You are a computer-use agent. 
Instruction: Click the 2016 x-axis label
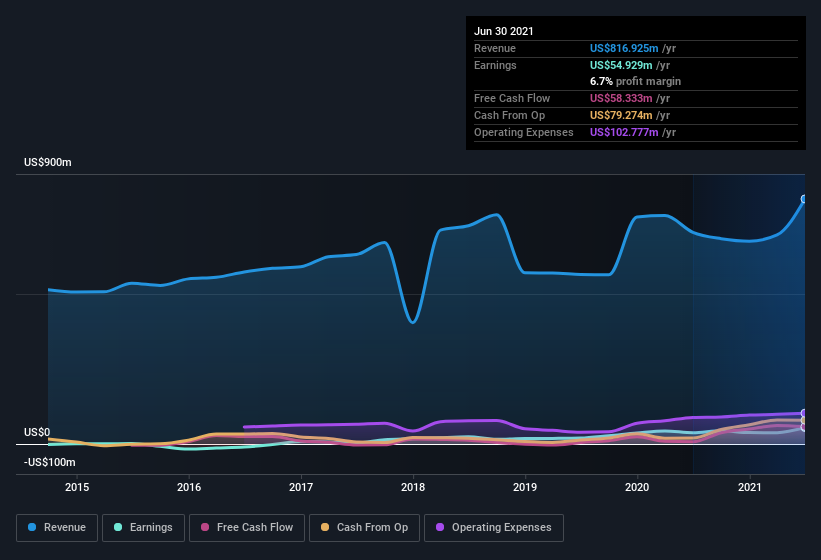(x=189, y=487)
